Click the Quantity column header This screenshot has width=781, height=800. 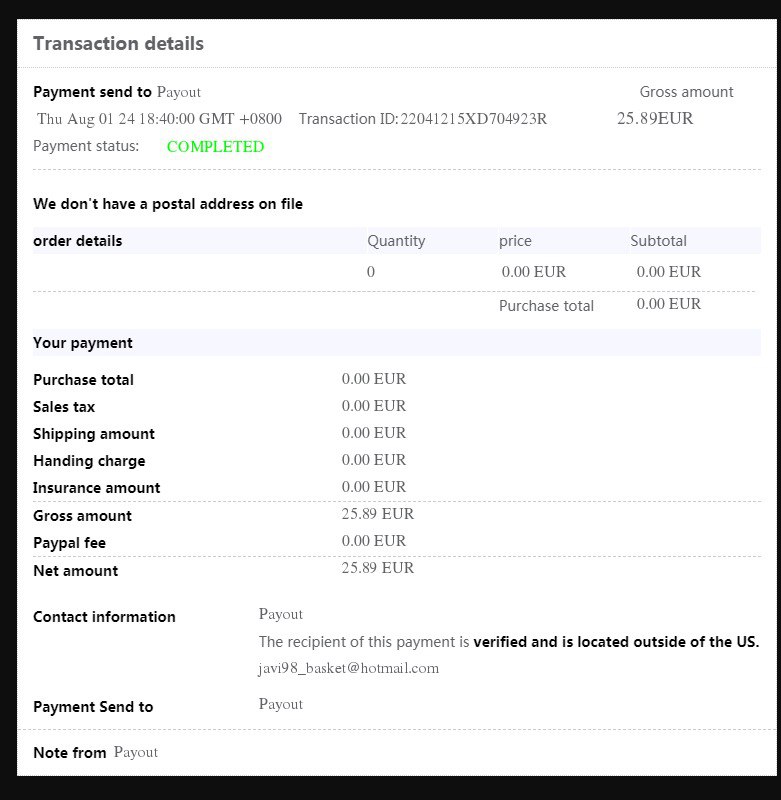tap(396, 241)
